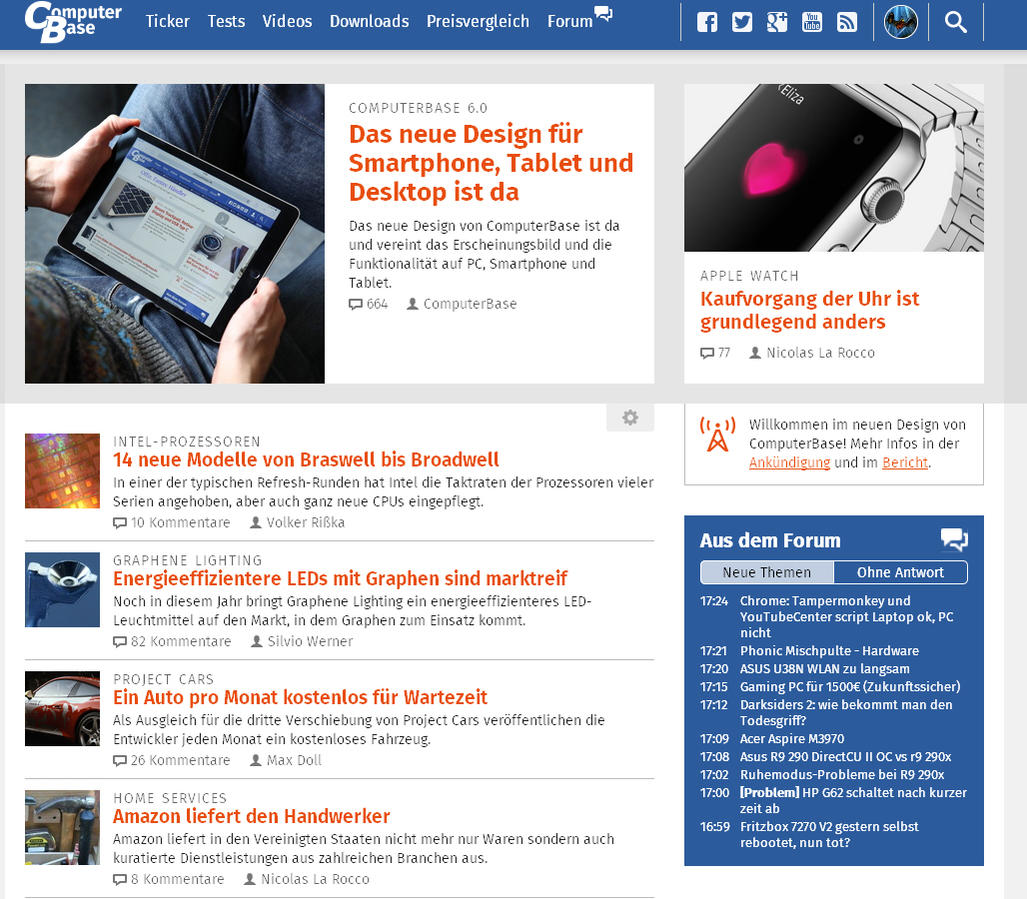Click the Apple Watch image

pyautogui.click(x=834, y=168)
